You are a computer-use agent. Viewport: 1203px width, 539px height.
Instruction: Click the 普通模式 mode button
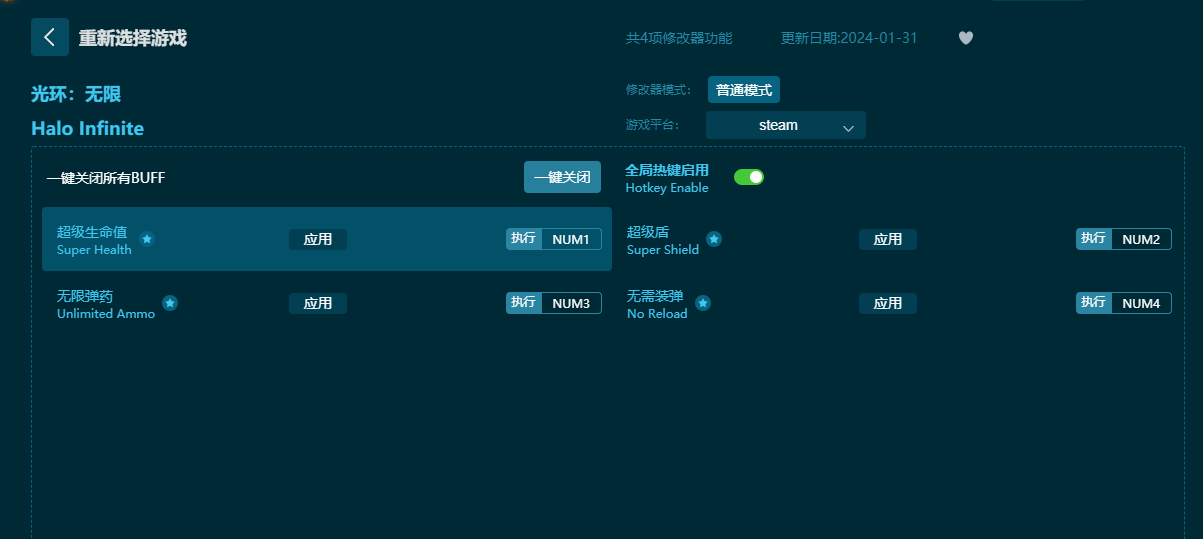point(744,89)
